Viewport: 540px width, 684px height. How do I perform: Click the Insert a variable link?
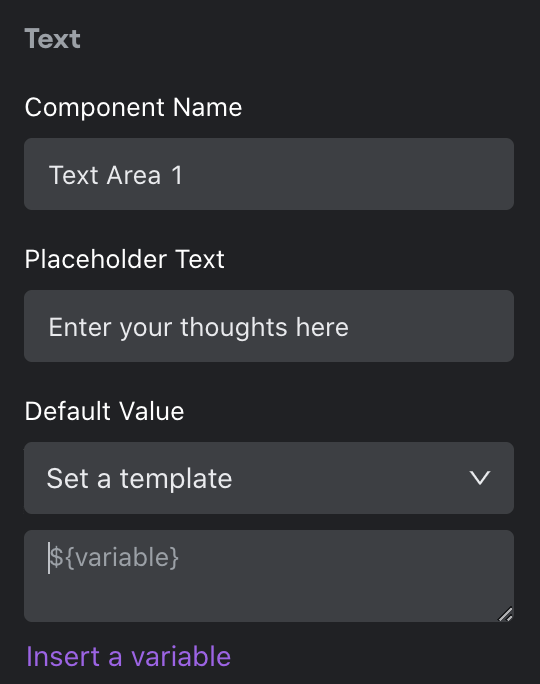[x=128, y=657]
